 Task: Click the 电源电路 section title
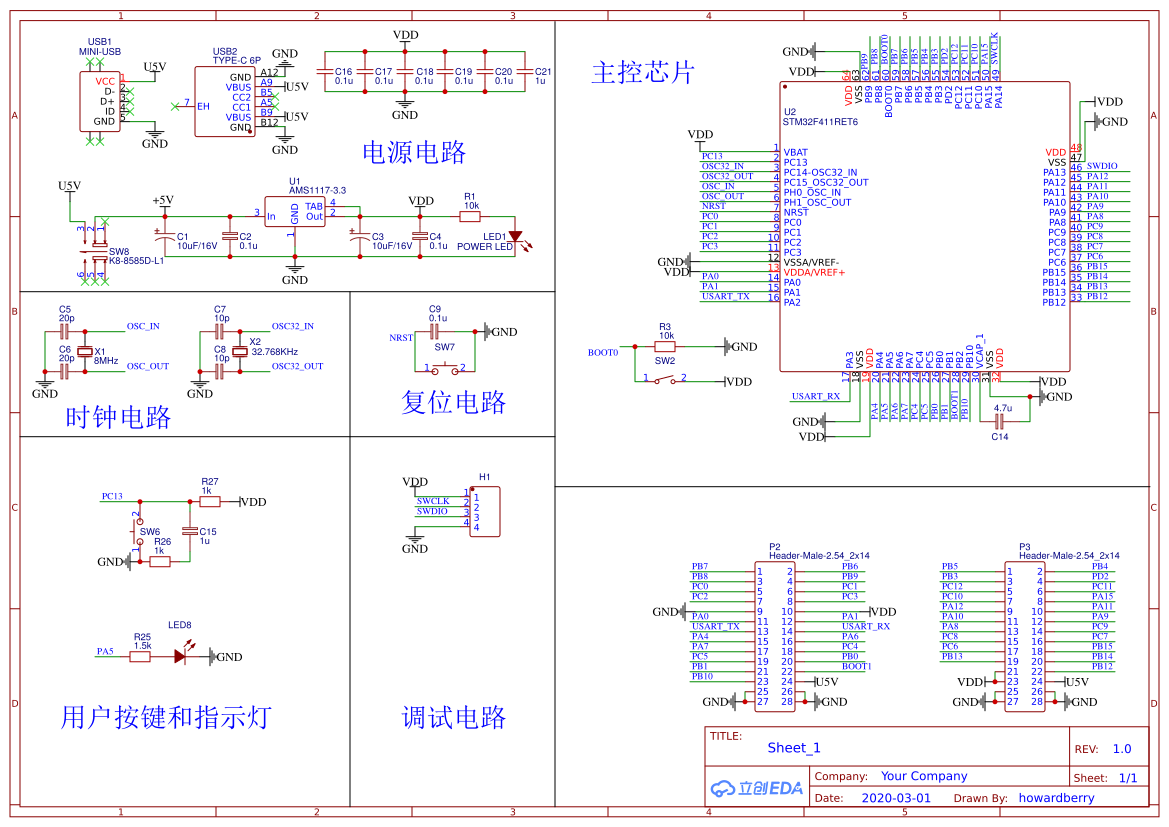pyautogui.click(x=414, y=152)
